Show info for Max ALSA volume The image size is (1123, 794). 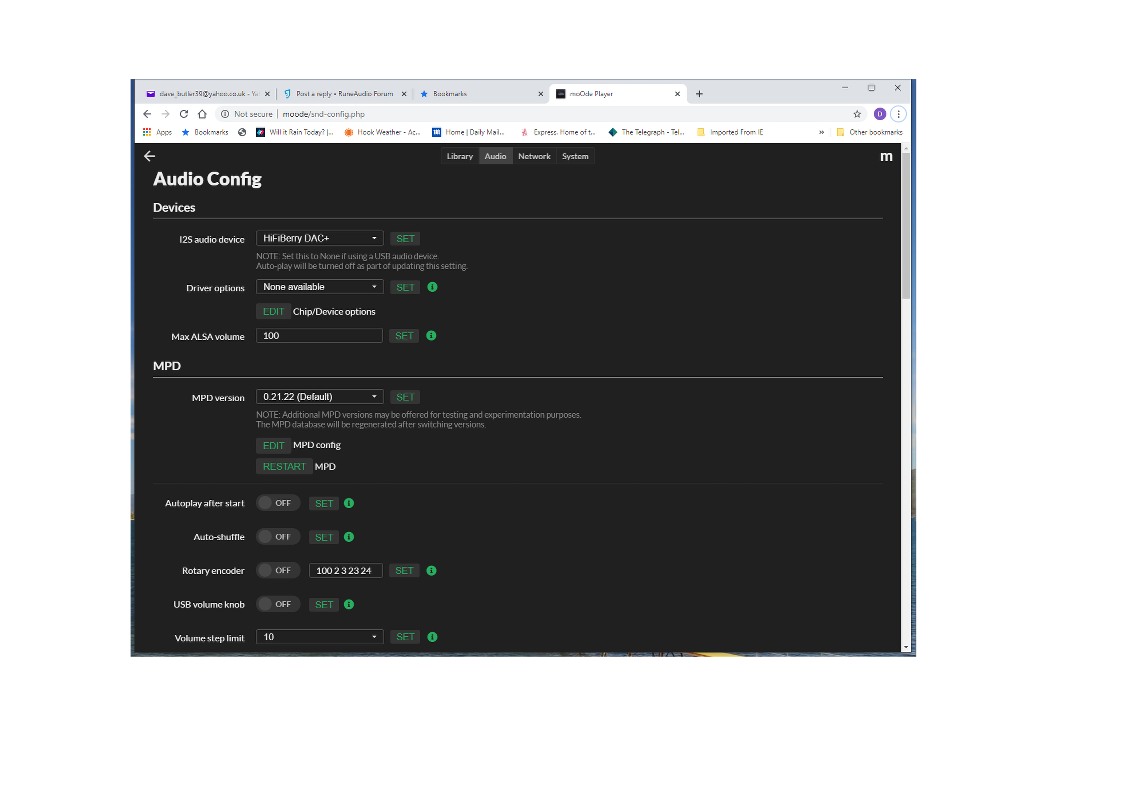431,336
